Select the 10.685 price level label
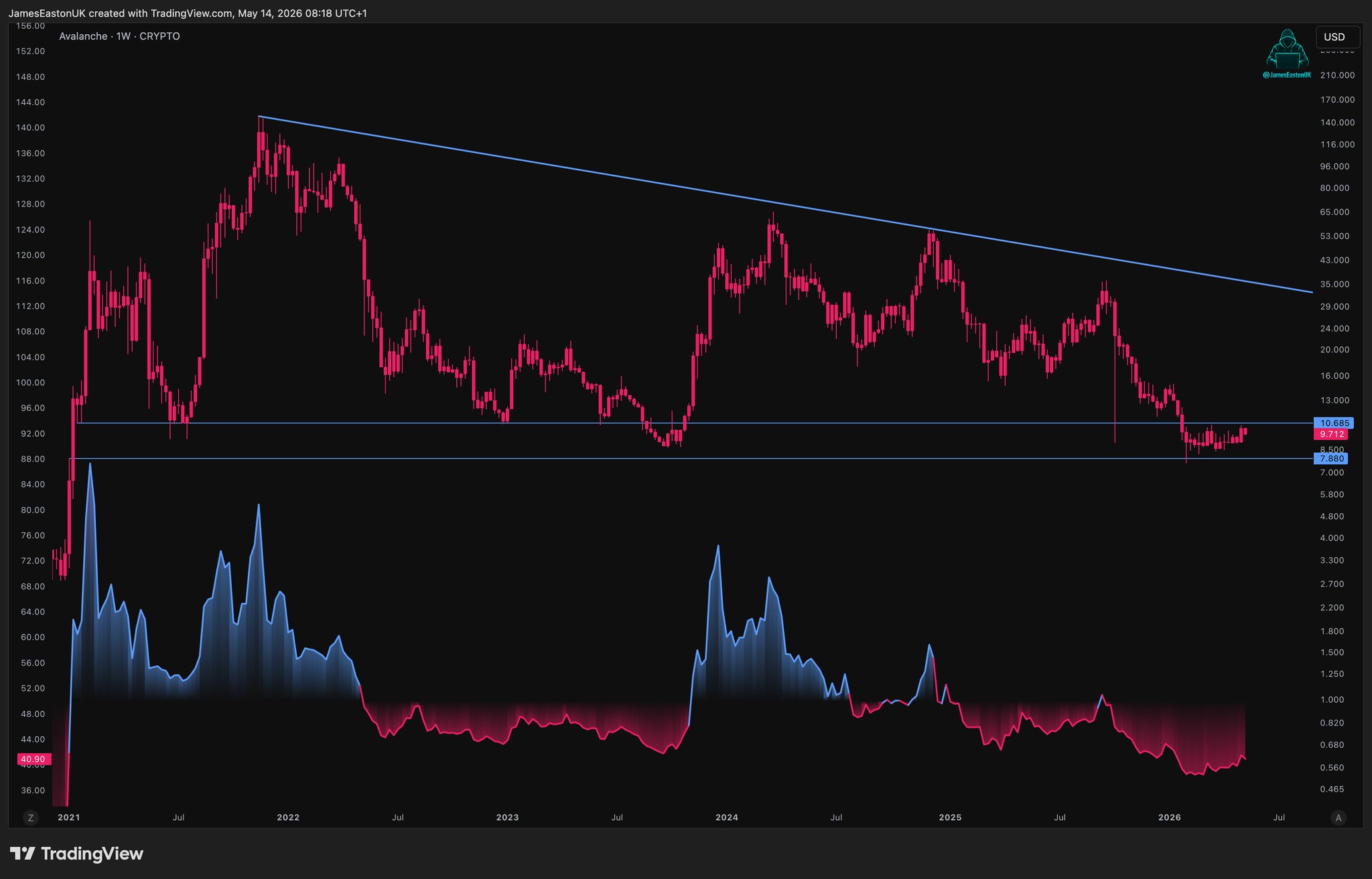Viewport: 1372px width, 879px height. (1333, 423)
